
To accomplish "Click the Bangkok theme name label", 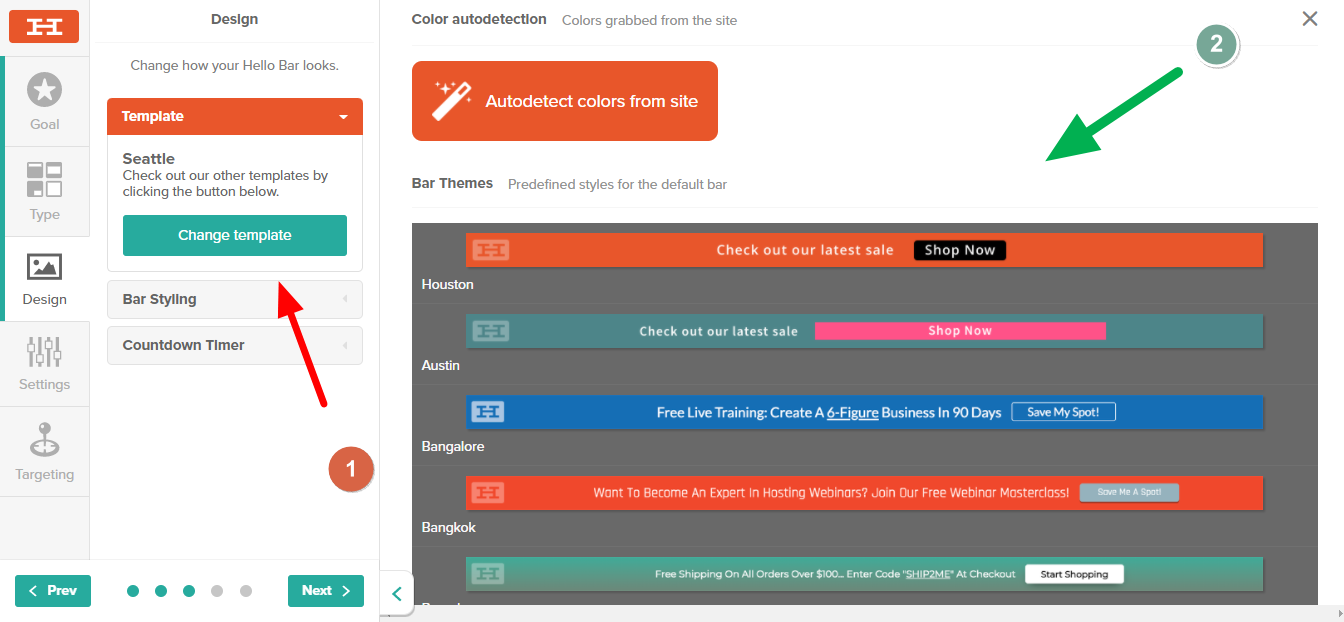I will [x=449, y=528].
